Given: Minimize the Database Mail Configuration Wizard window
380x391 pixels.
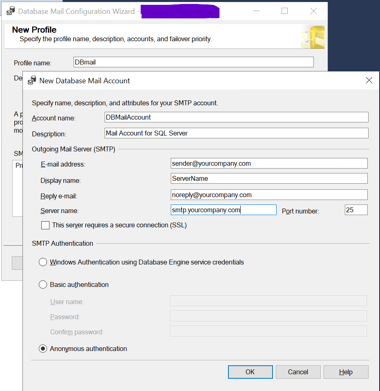Looking at the screenshot, I should point(256,11).
